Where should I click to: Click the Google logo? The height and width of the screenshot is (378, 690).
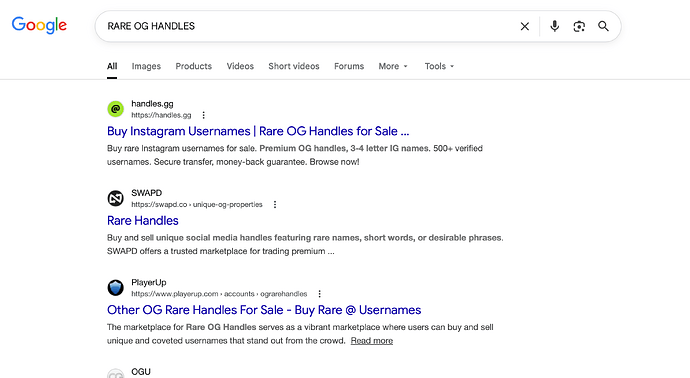[39, 26]
